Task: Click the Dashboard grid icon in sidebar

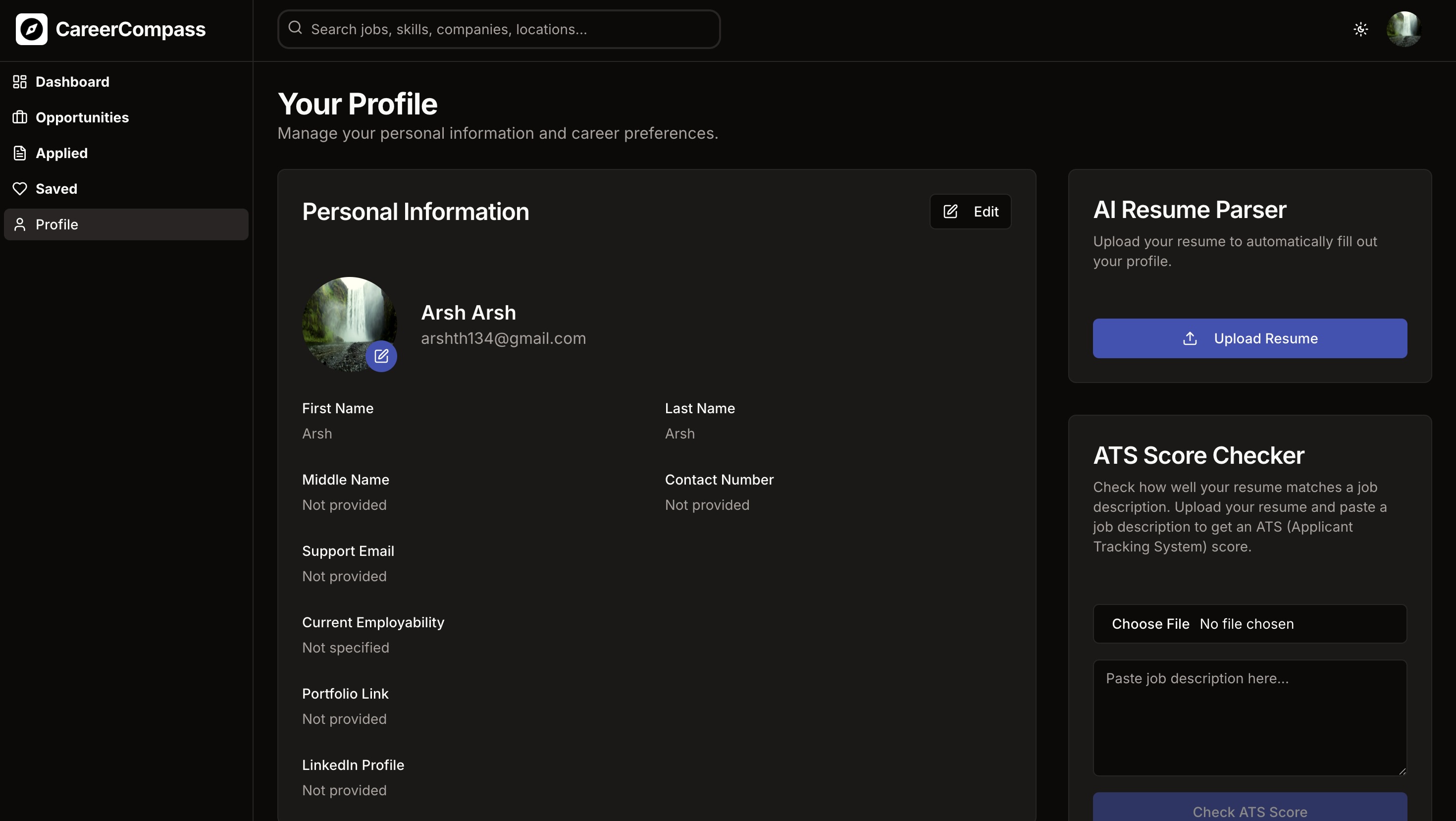Action: coord(20,82)
